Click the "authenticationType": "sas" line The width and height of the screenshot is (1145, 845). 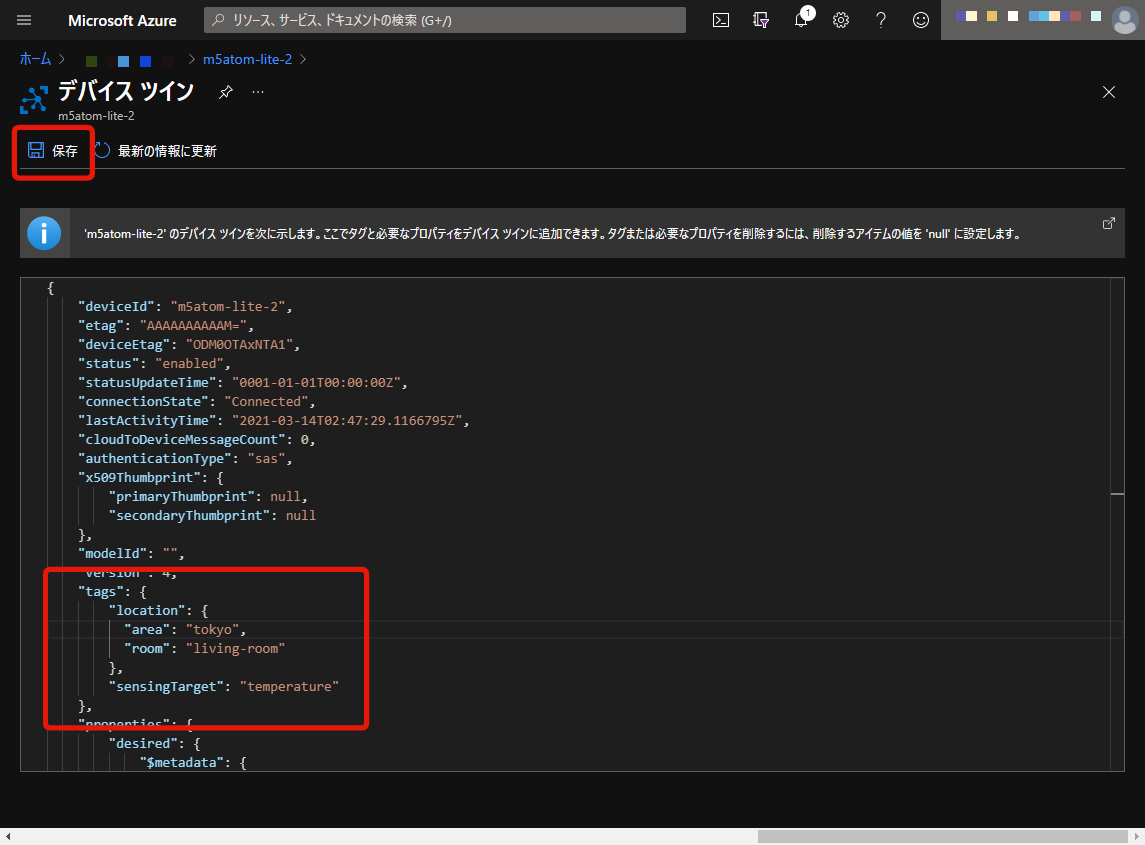pos(185,459)
